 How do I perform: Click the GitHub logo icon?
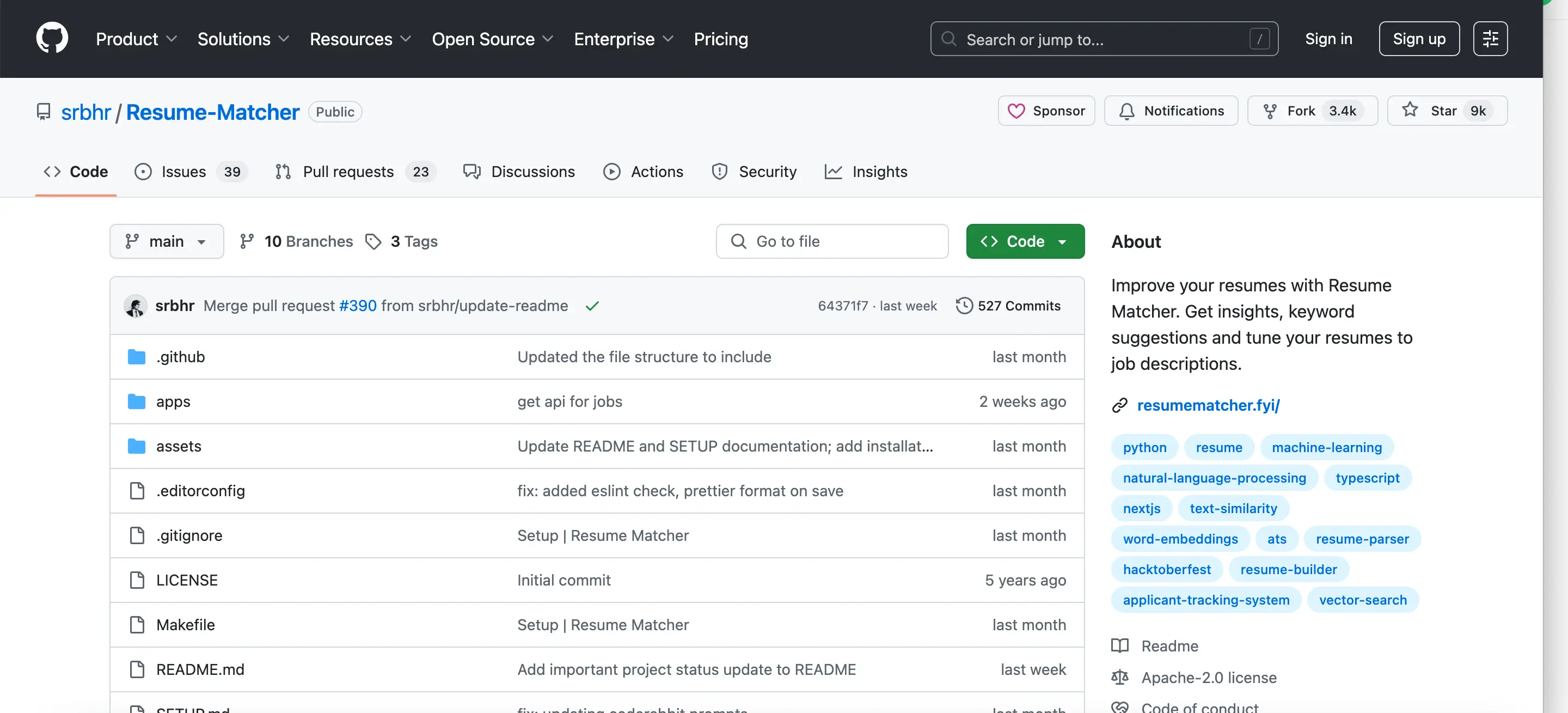52,38
